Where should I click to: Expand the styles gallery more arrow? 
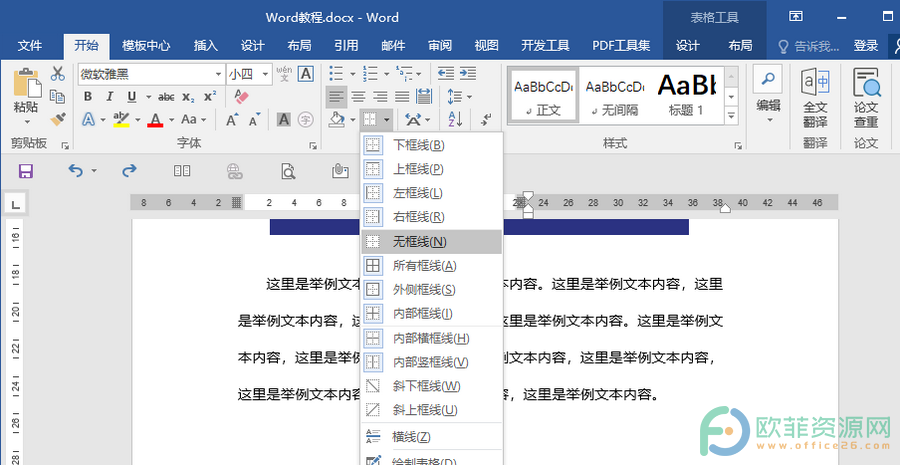[x=731, y=115]
